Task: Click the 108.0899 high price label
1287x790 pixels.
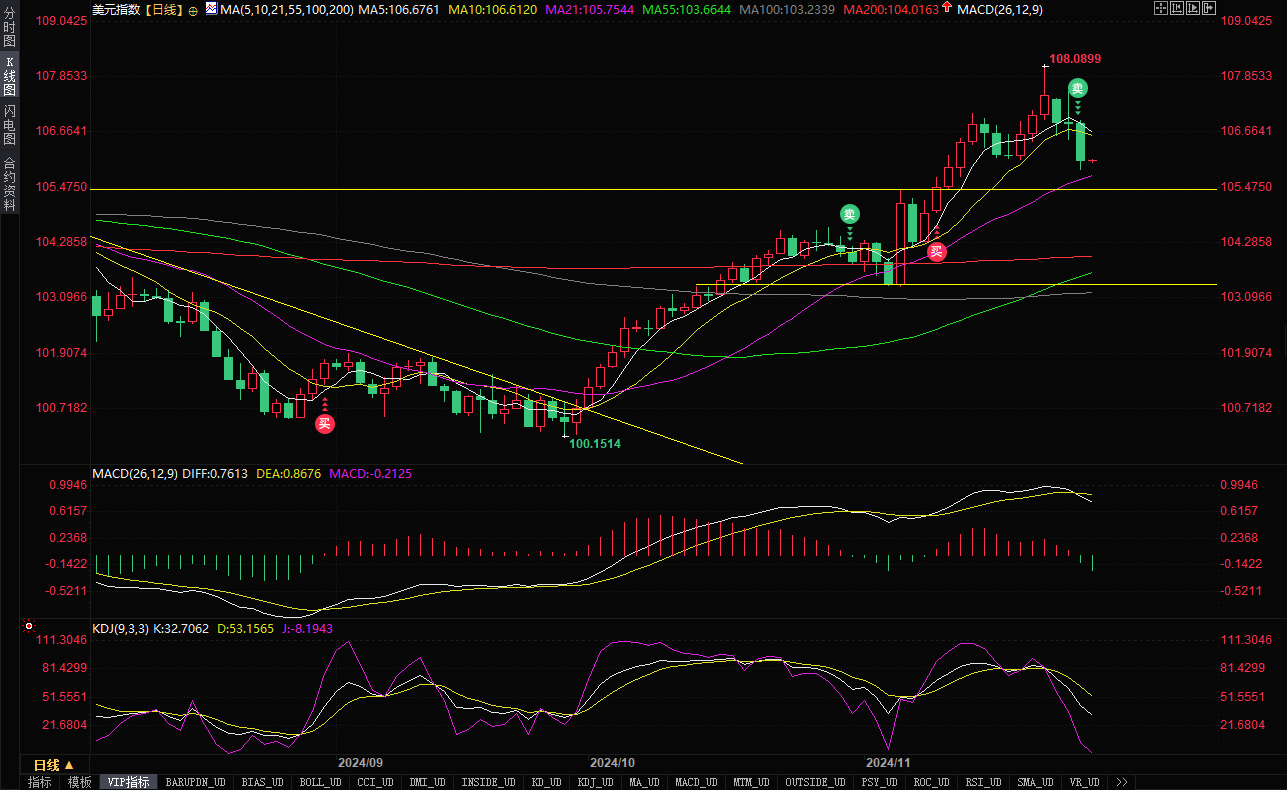Action: pyautogui.click(x=1075, y=59)
